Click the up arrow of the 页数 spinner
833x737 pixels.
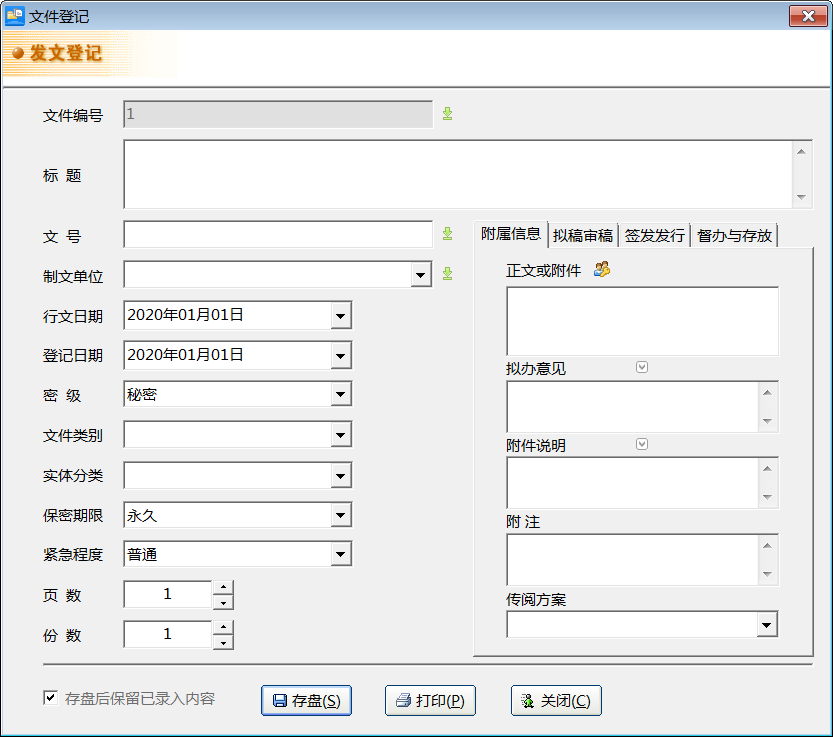click(x=222, y=588)
